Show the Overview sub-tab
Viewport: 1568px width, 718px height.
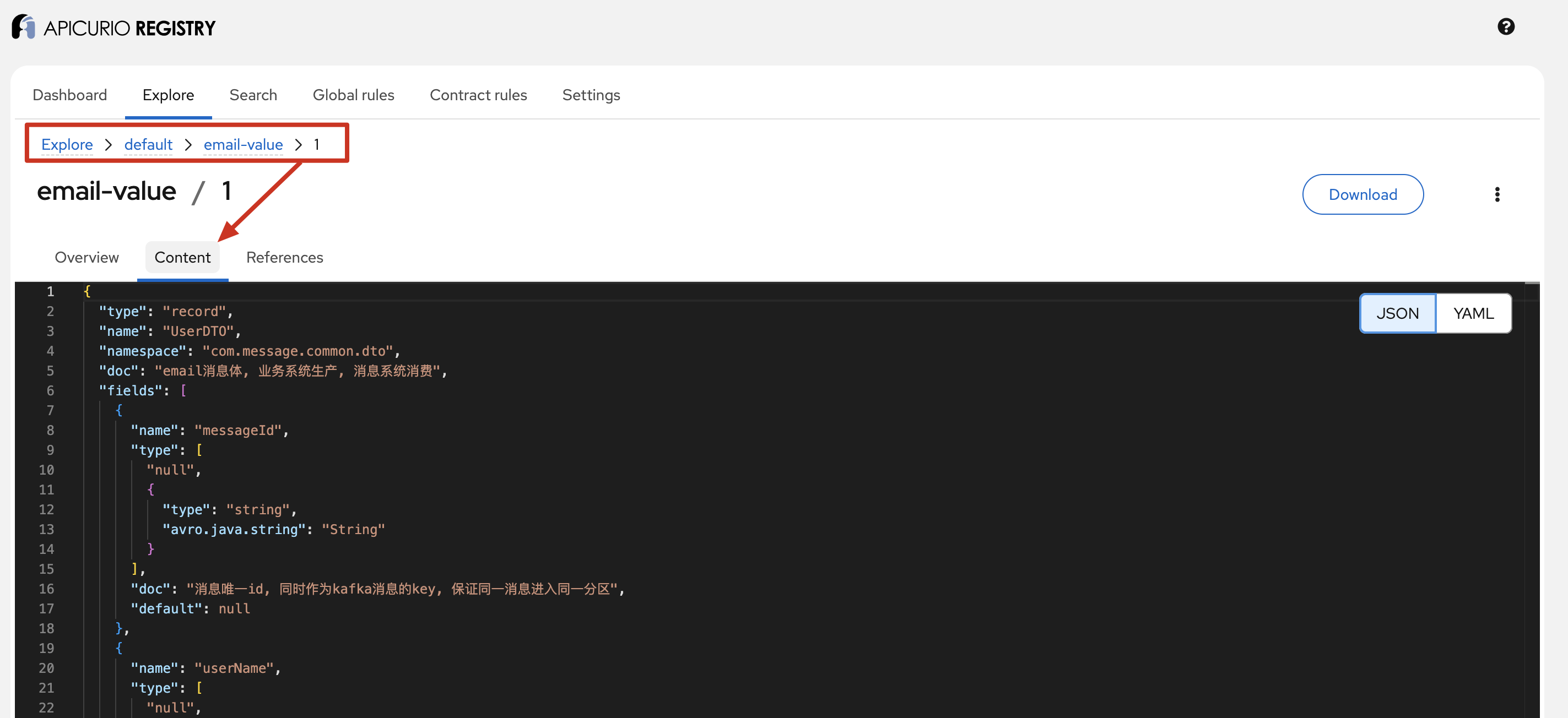(x=86, y=257)
